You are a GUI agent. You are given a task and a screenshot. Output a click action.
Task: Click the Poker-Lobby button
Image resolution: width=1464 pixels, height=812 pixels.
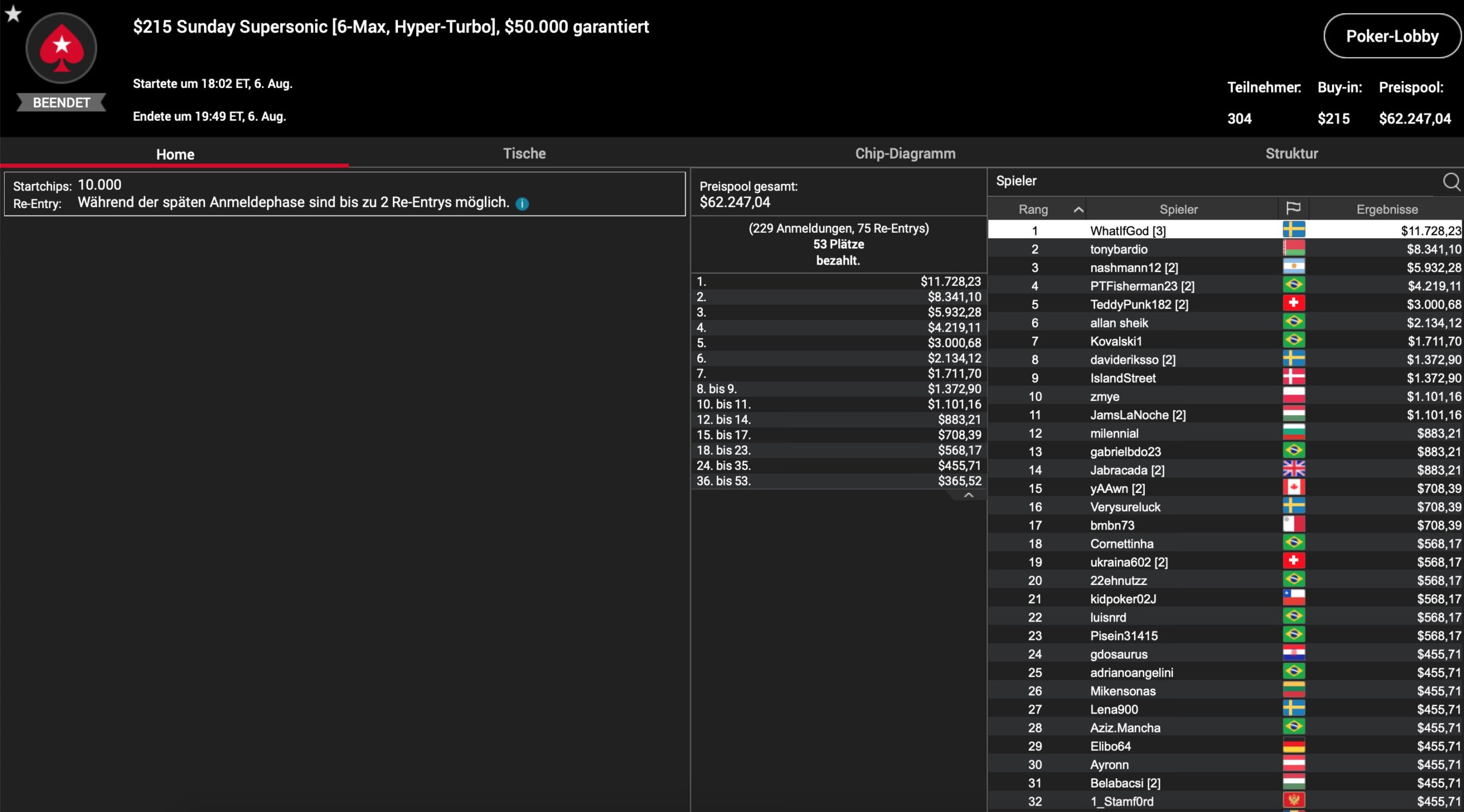[1391, 36]
